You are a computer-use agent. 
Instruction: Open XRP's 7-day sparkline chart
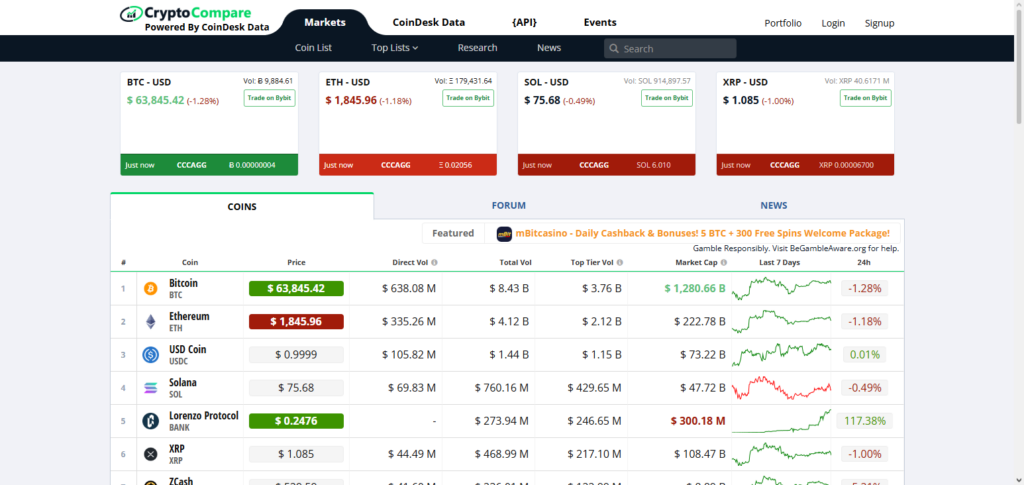781,454
